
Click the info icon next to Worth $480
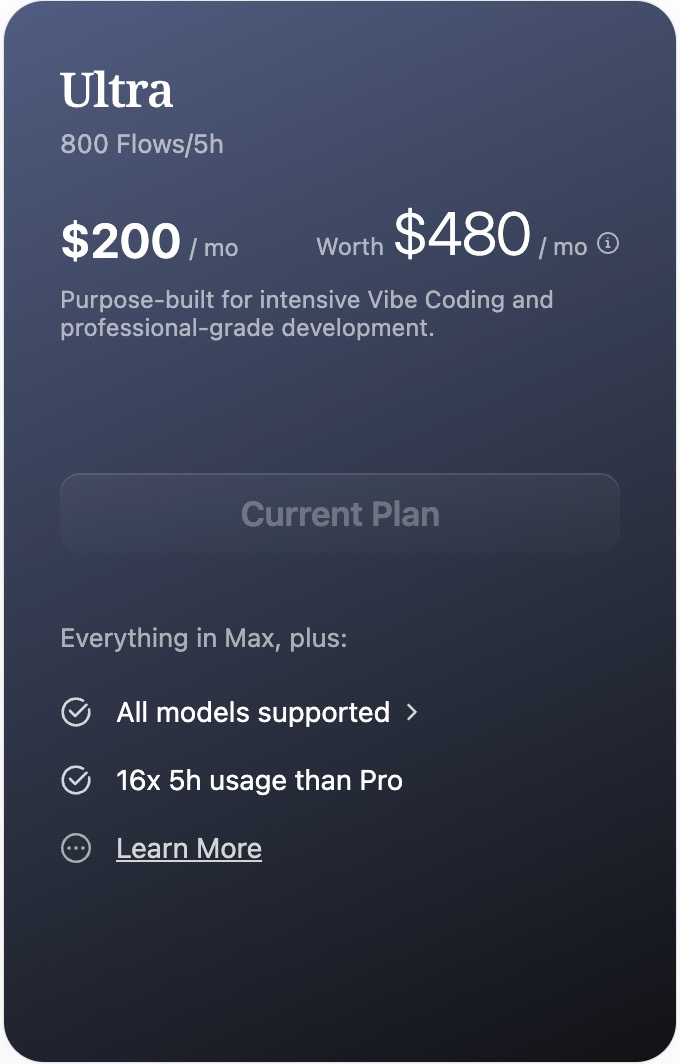tap(608, 243)
